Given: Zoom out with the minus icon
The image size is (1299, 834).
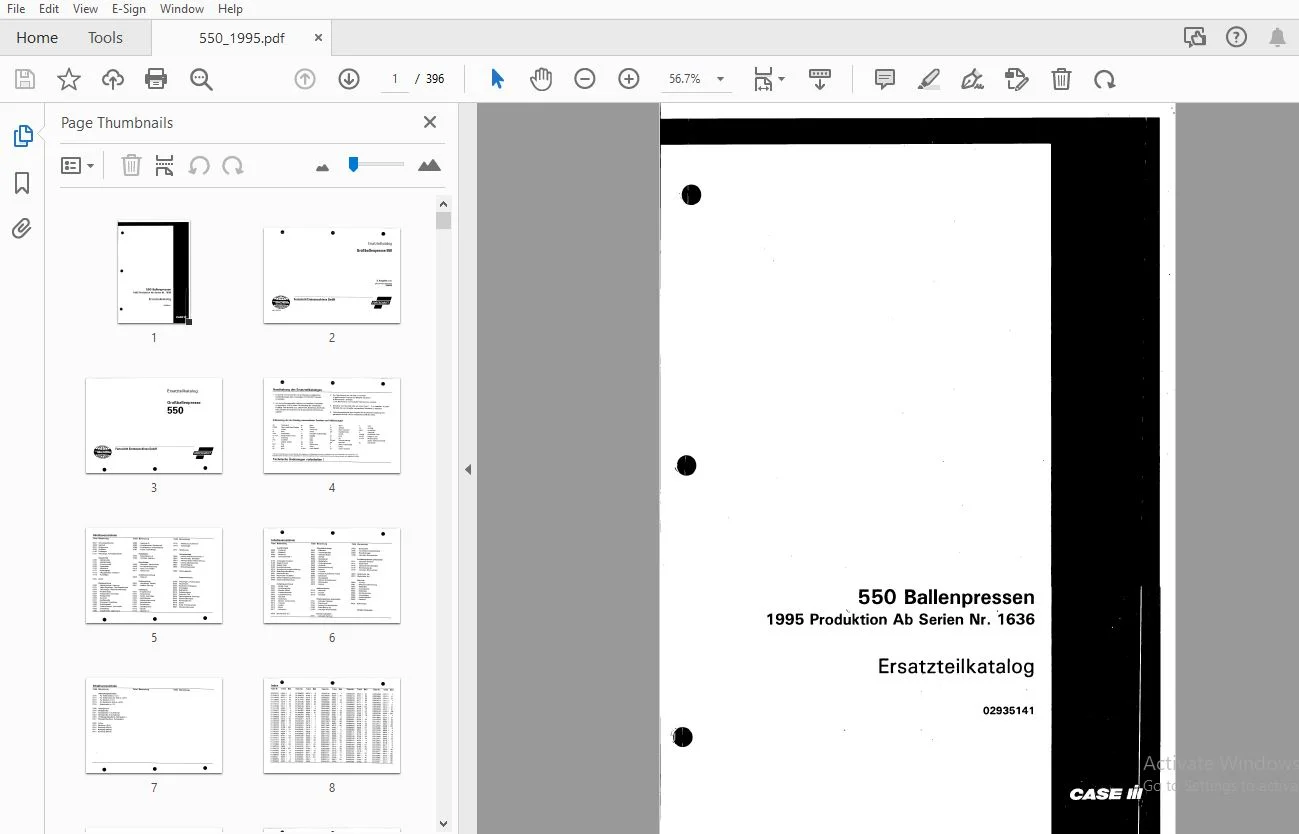Looking at the screenshot, I should pos(585,79).
